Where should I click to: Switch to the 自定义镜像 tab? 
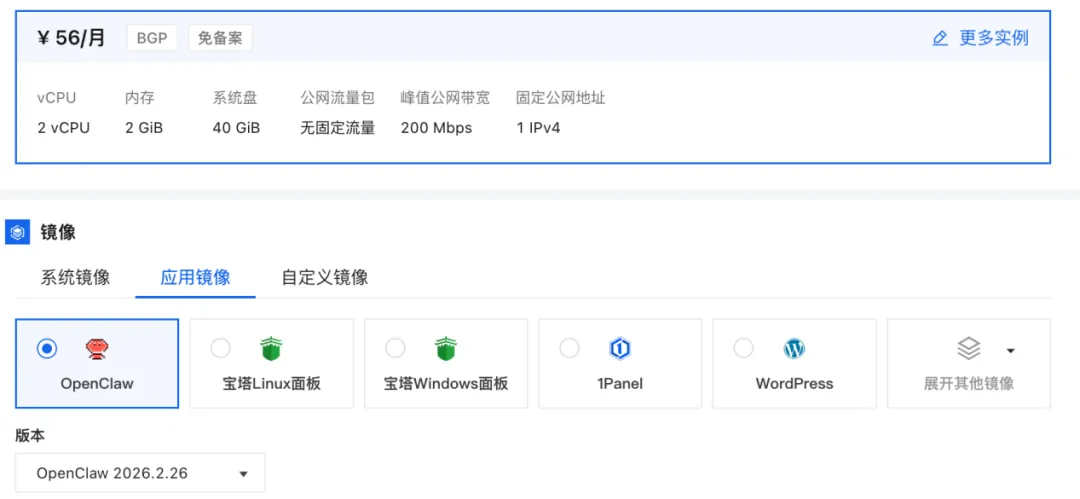click(324, 278)
